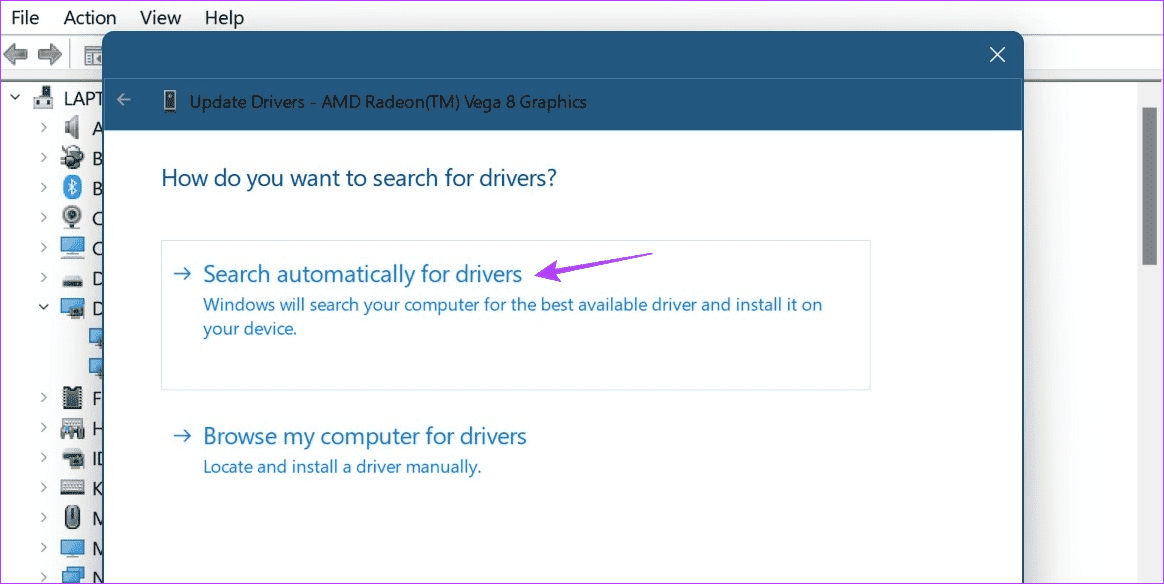This screenshot has width=1164, height=584.
Task: Expand the Monitors chevron below the Mice row
Action: 44,548
